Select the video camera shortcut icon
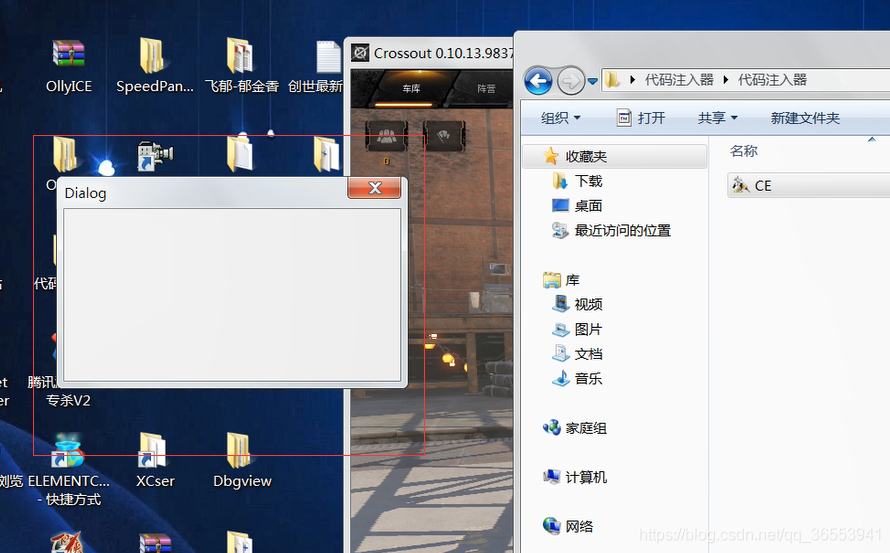Screen dimensions: 890x553 point(155,156)
